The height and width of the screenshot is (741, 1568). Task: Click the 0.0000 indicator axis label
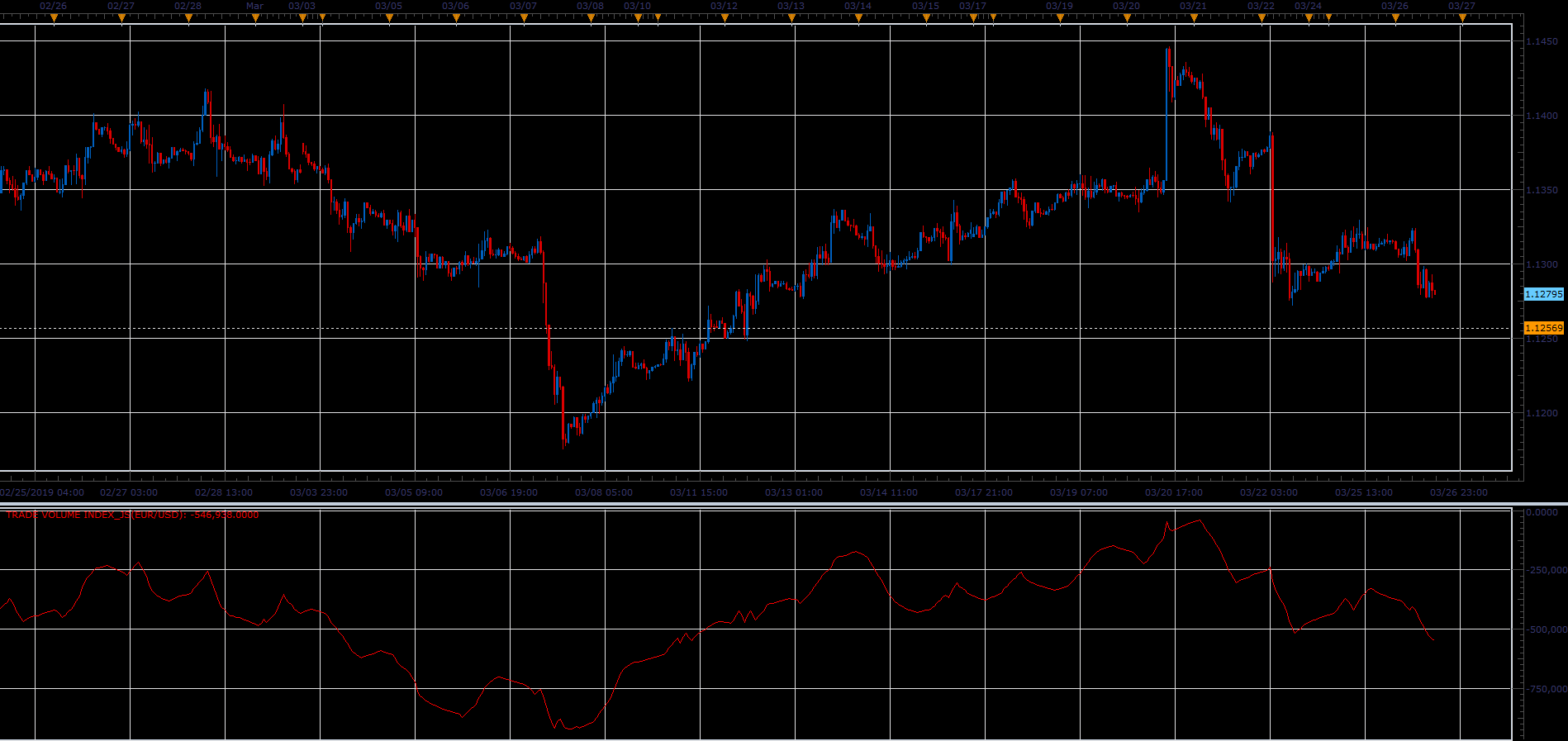(x=1542, y=512)
